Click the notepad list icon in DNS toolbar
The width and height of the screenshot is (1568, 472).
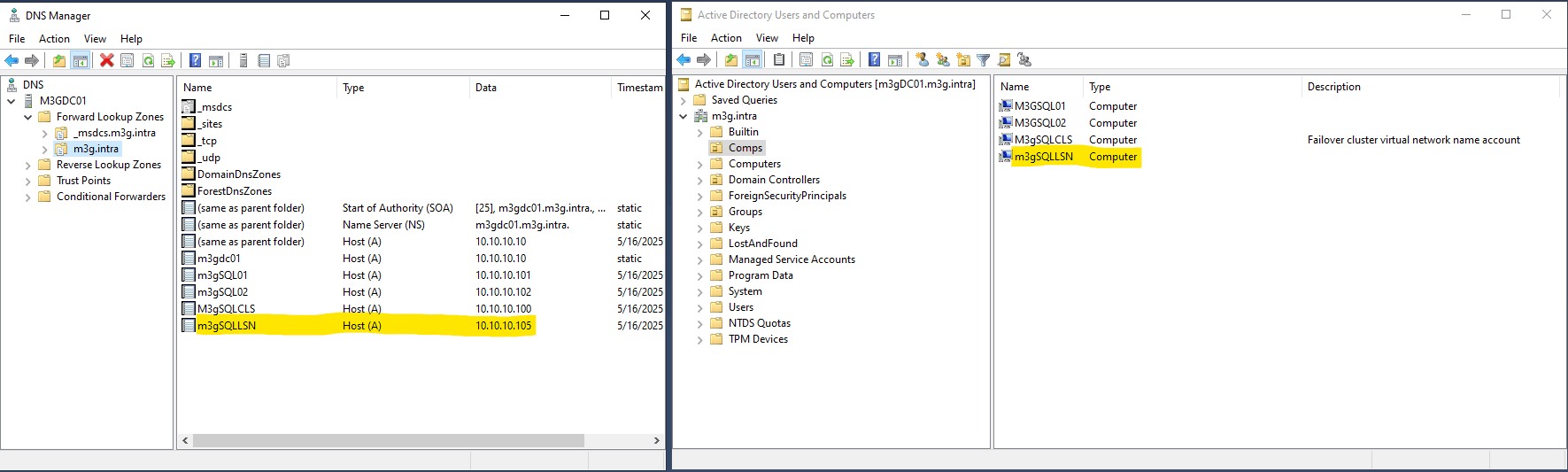[264, 60]
